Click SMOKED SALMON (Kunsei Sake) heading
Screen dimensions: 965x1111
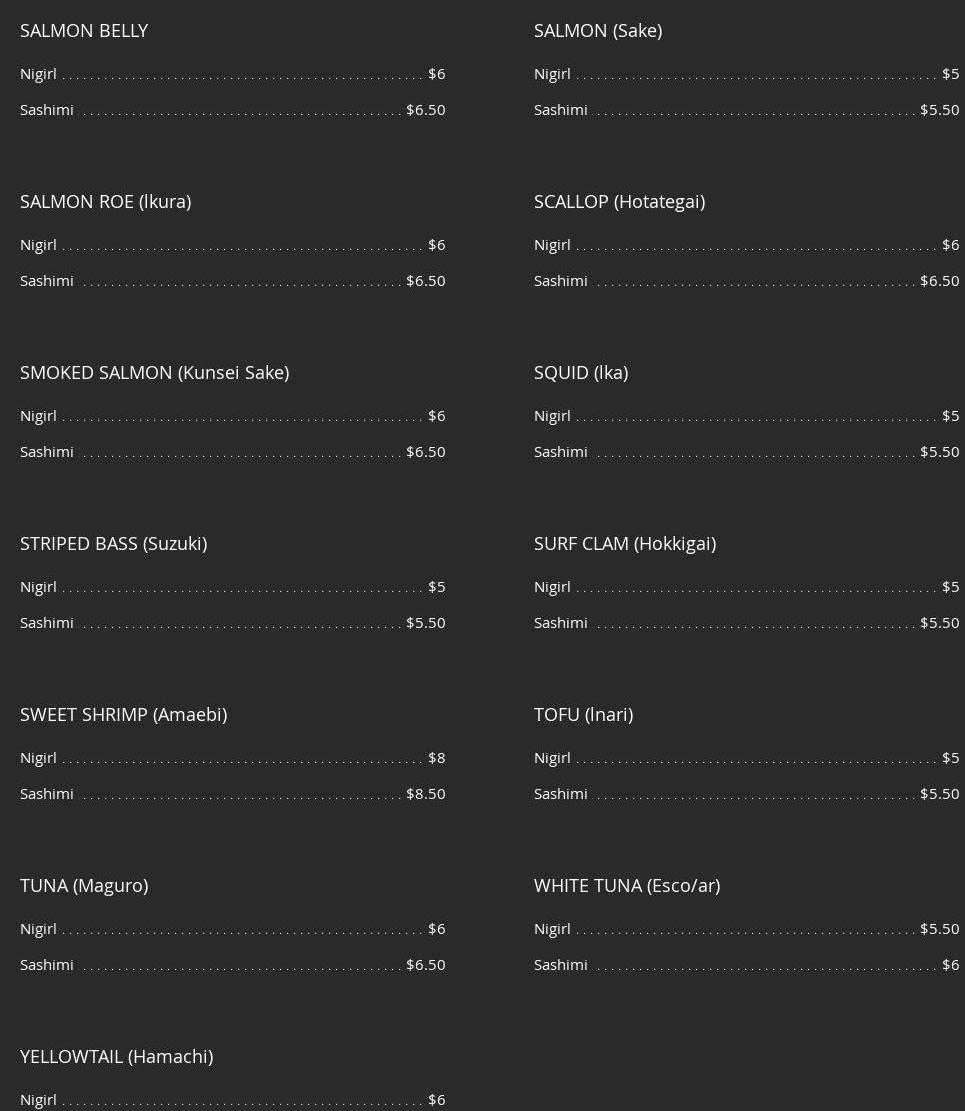pyautogui.click(x=154, y=373)
